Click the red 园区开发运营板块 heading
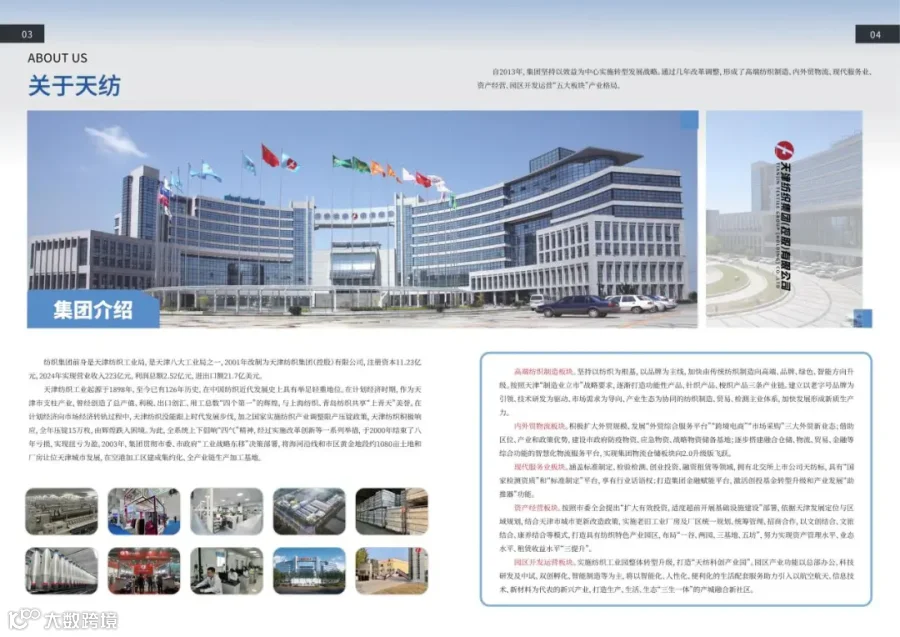 (543, 562)
